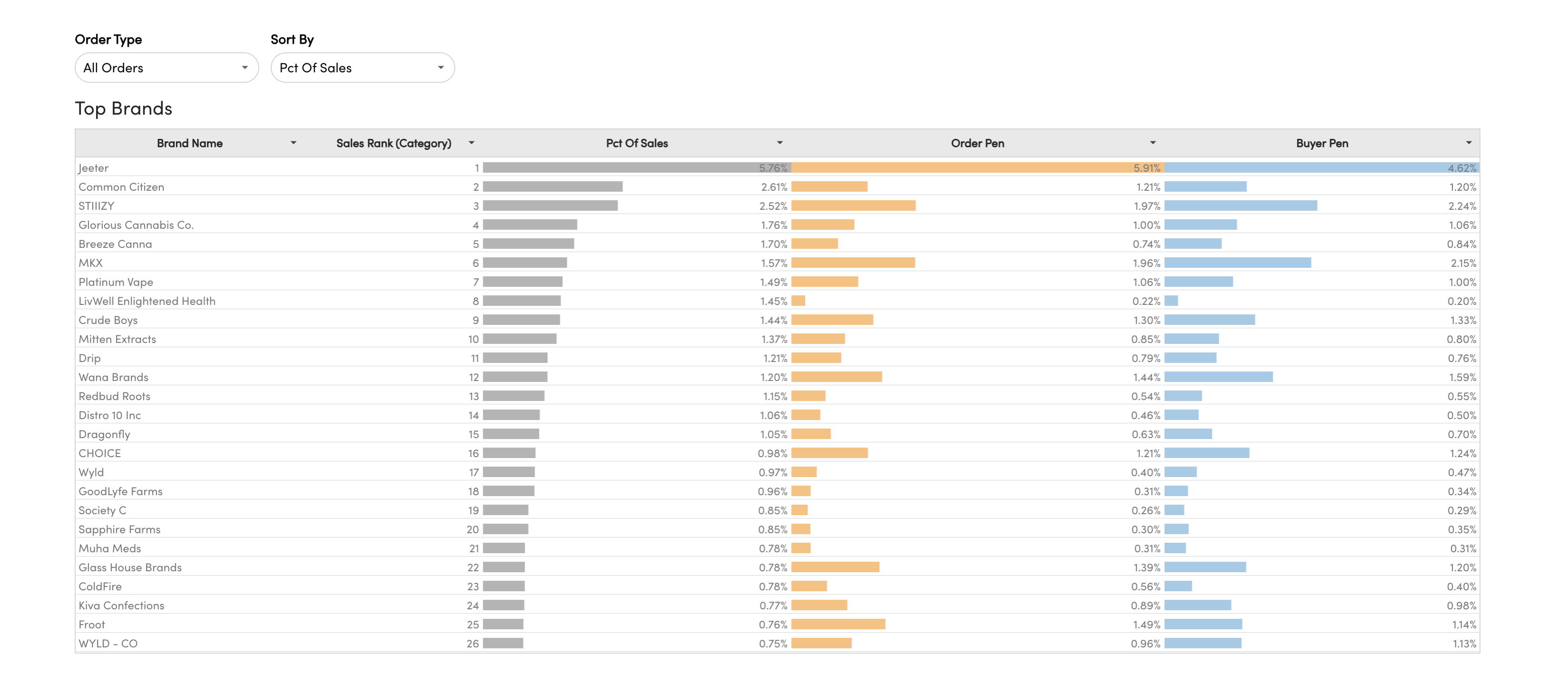This screenshot has height=684, width=1568.
Task: Click sales rank 10 for Mitten Extracts
Action: [x=473, y=339]
